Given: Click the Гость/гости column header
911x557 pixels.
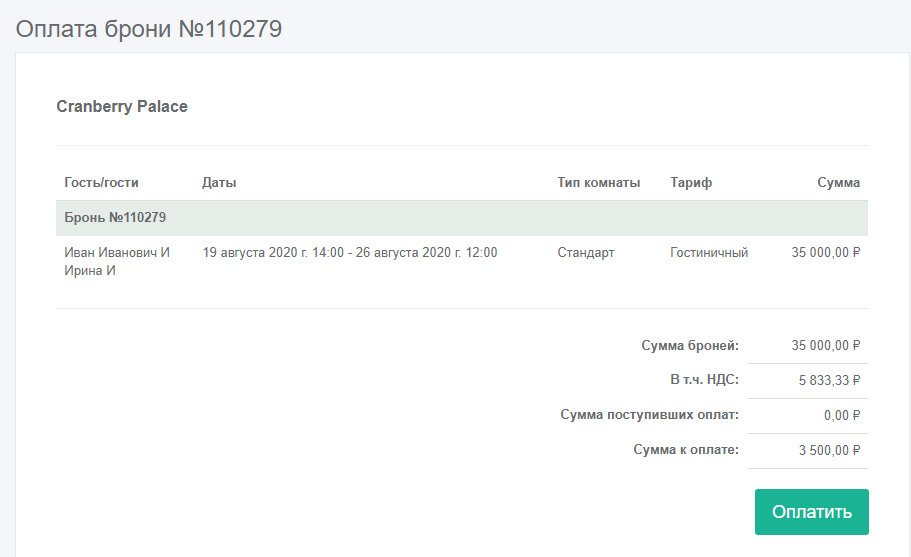Looking at the screenshot, I should pyautogui.click(x=101, y=183).
